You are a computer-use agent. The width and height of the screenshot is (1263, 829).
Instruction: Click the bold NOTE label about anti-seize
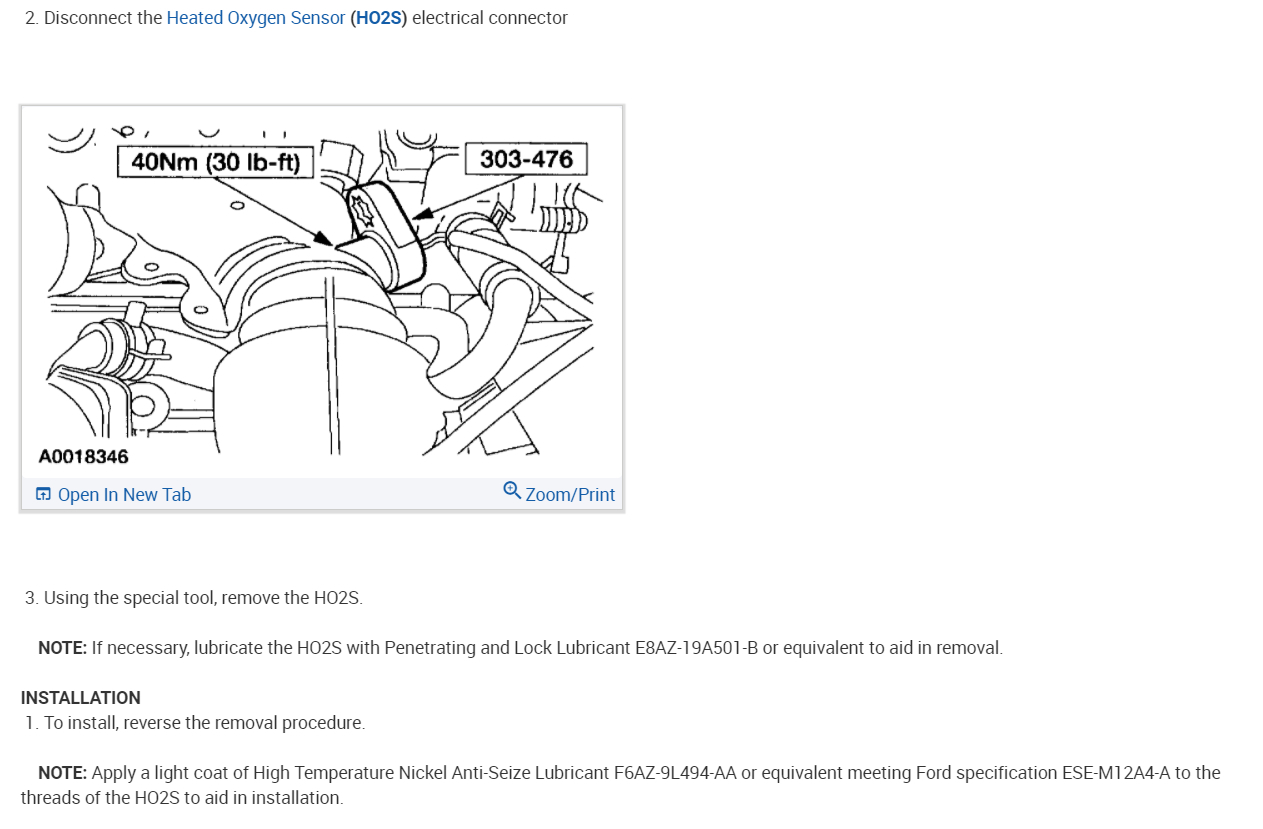pos(63,773)
